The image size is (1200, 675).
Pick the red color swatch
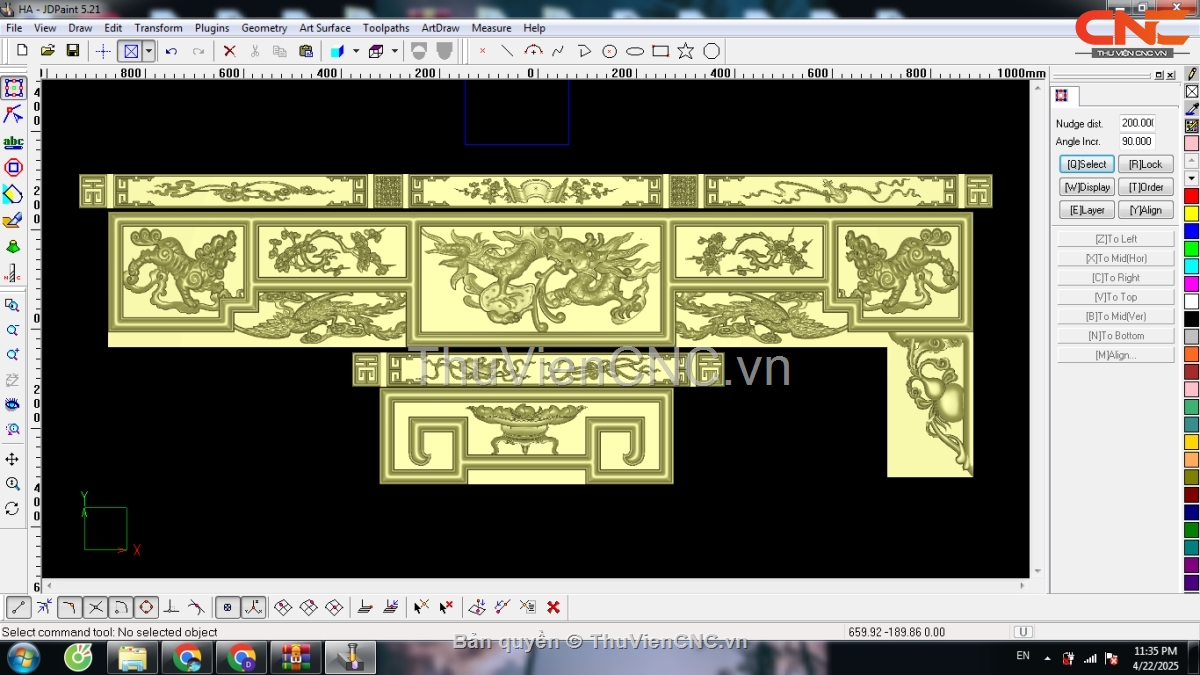[x=1192, y=196]
